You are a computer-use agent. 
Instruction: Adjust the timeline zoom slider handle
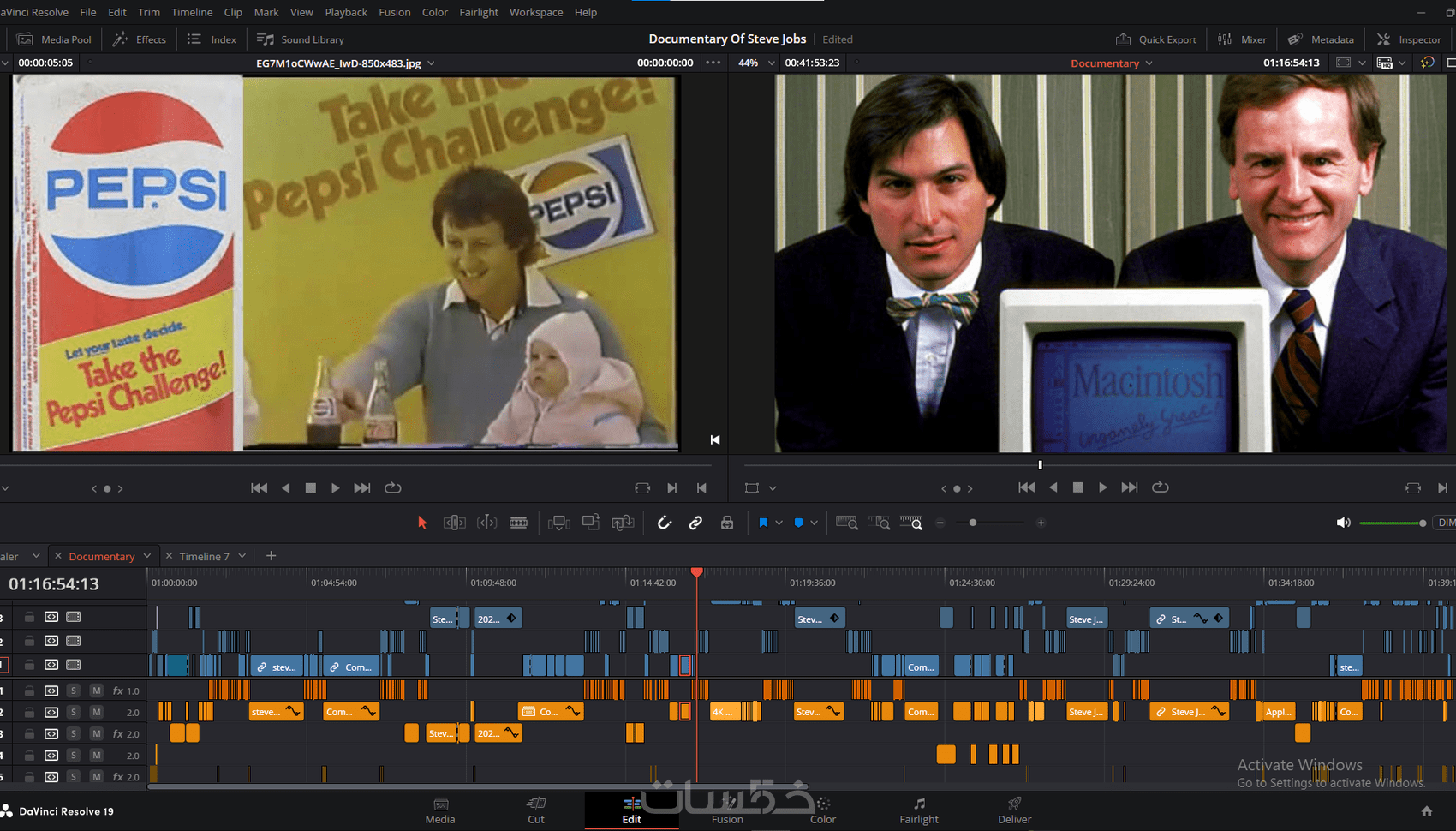click(x=973, y=523)
